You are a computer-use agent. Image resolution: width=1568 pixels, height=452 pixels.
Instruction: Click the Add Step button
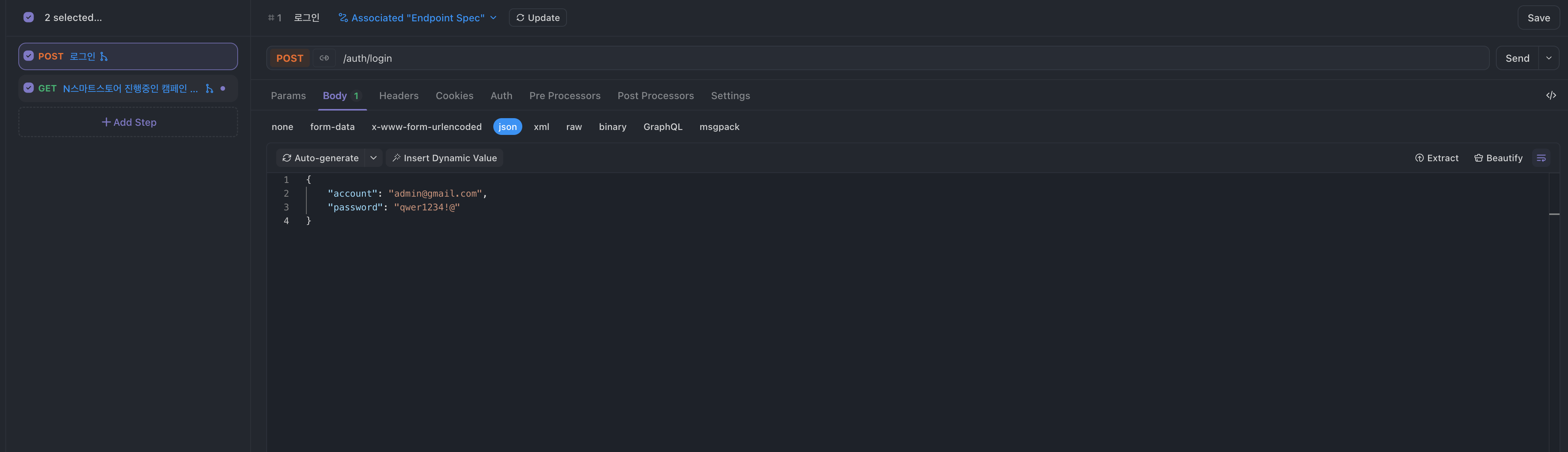[129, 122]
